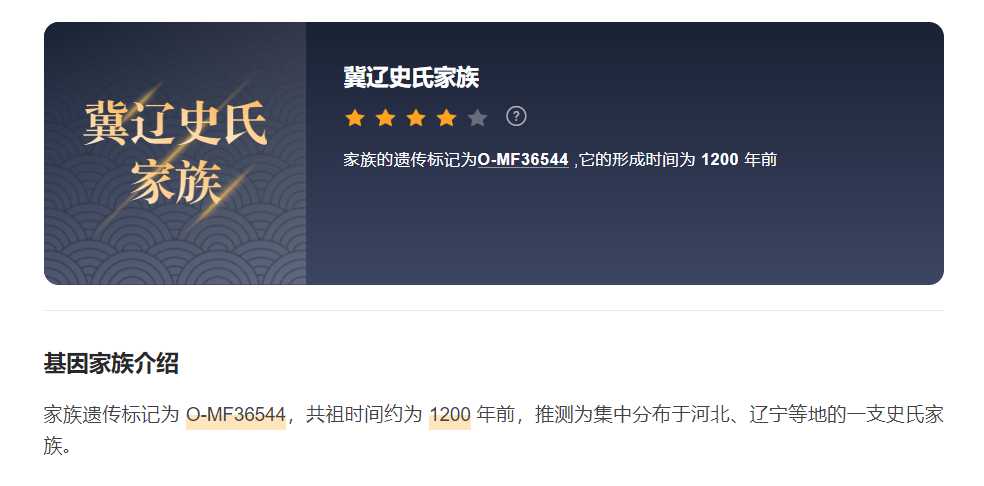Open the question mark help icon beside stars
The height and width of the screenshot is (486, 984).
tap(516, 116)
